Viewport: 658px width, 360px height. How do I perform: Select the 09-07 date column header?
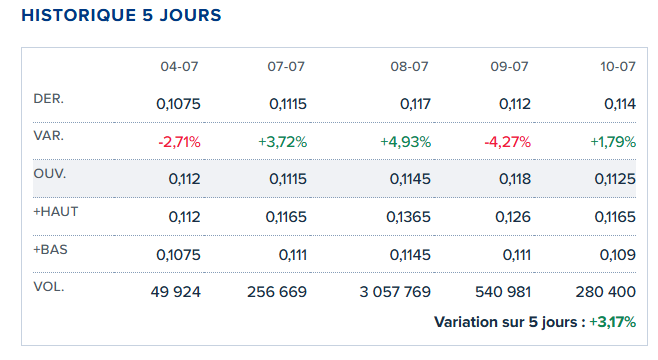509,67
